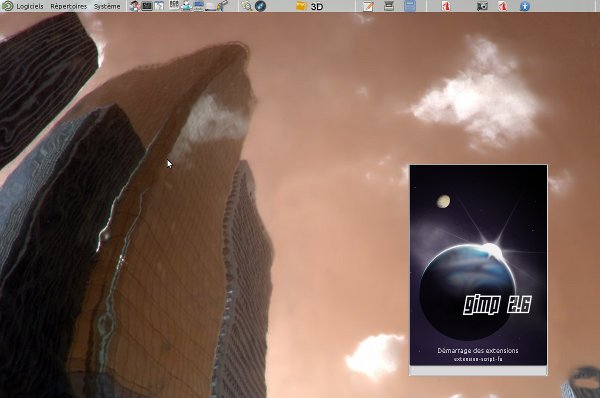
Task: Open the camera screenshot launcher icon
Action: coord(482,6)
